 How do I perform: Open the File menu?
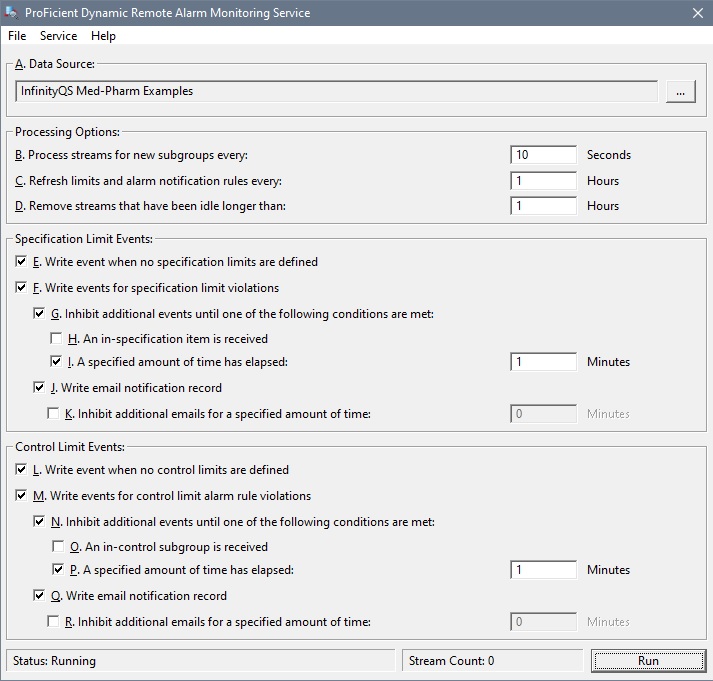17,36
